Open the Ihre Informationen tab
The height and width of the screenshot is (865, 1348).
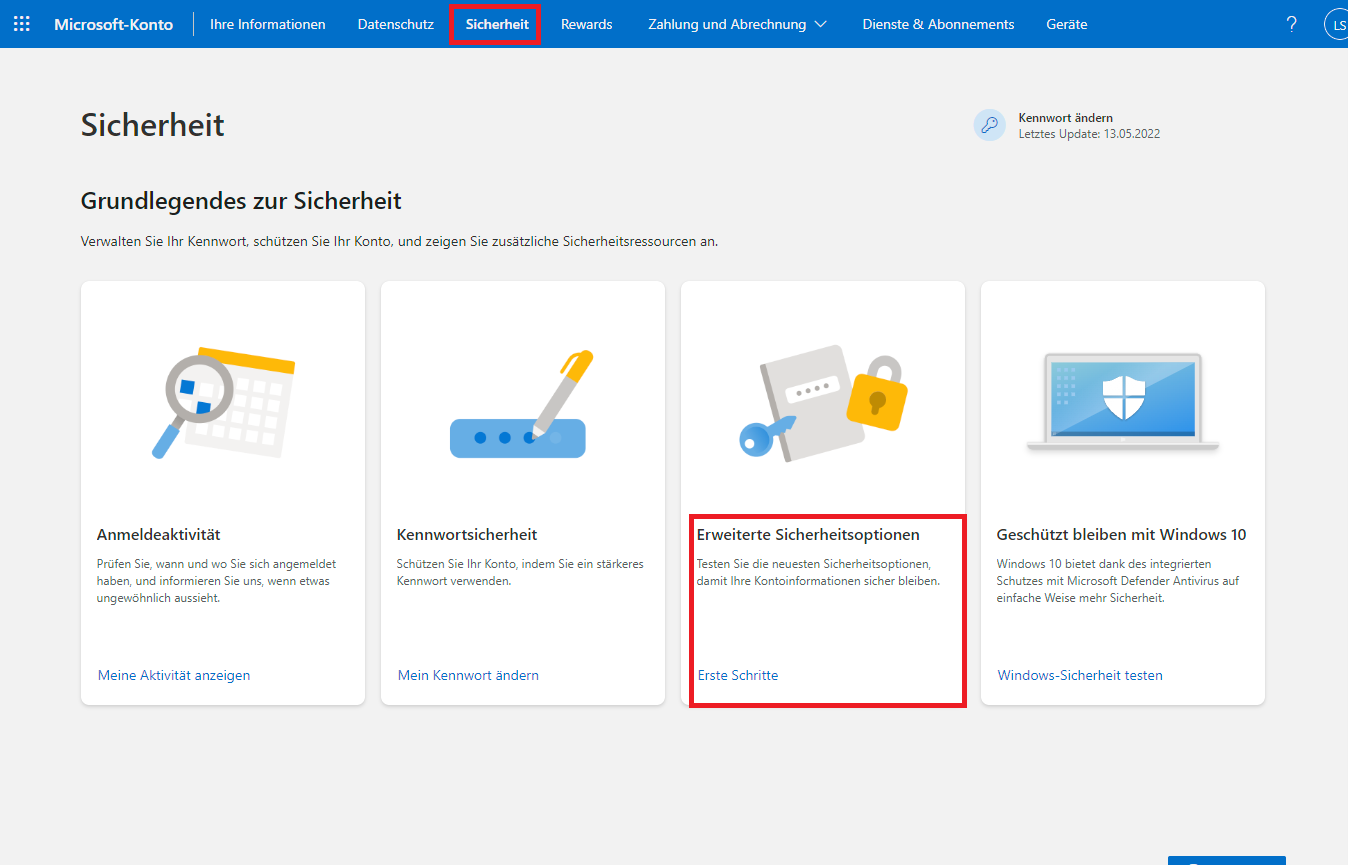[x=268, y=24]
